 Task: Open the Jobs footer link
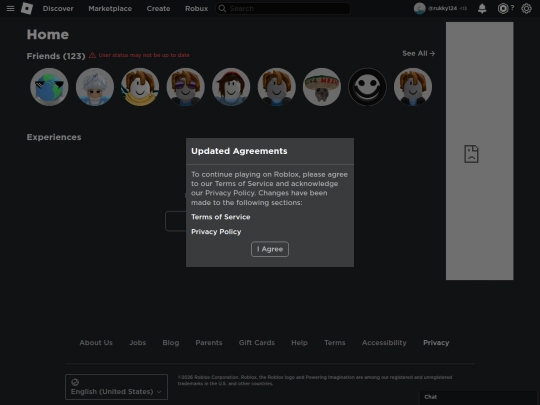[x=138, y=343]
